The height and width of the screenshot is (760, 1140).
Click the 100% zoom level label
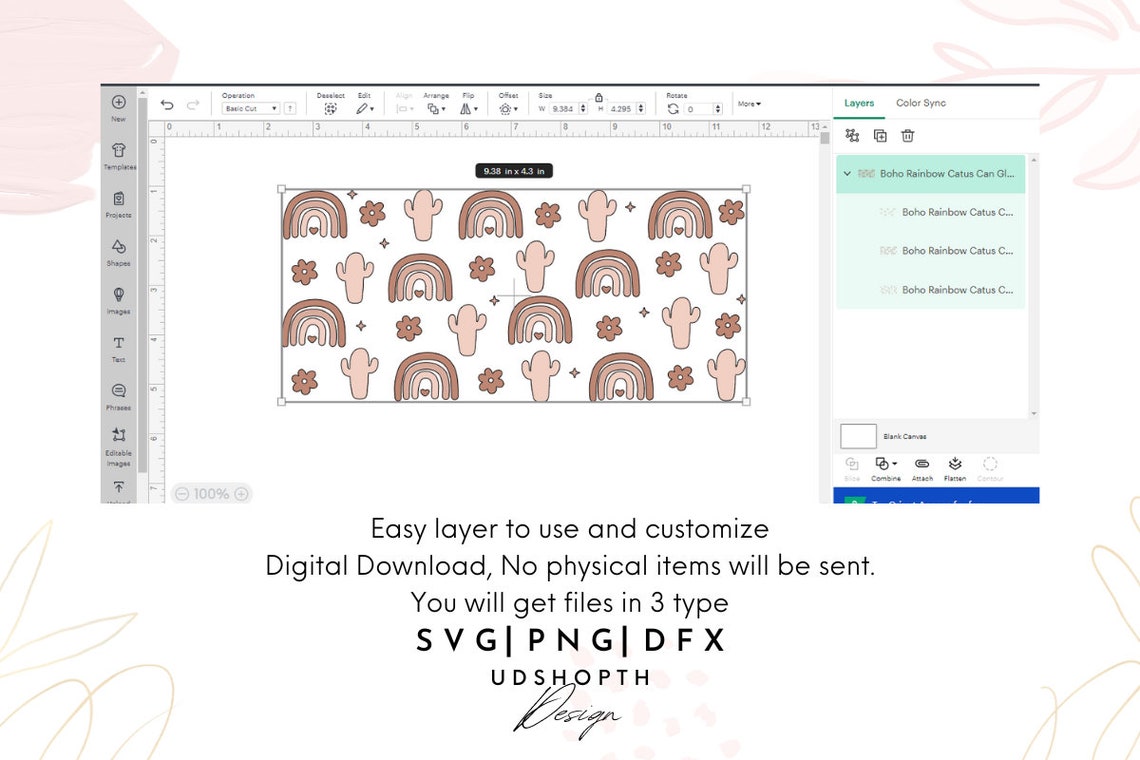pyautogui.click(x=212, y=494)
